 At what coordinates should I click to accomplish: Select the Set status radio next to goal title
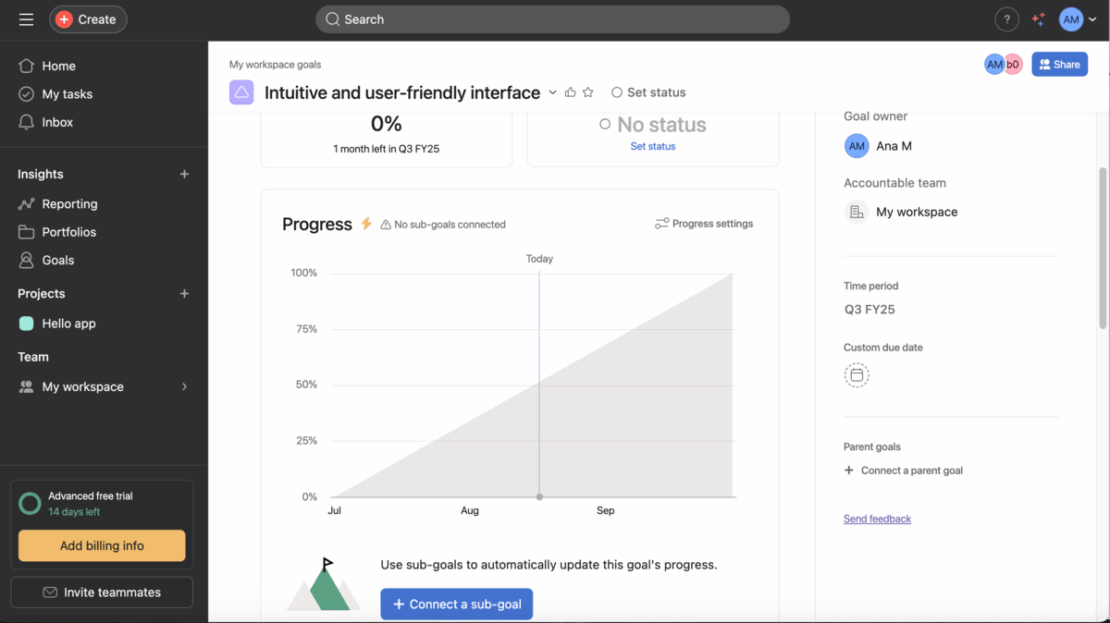pos(617,92)
